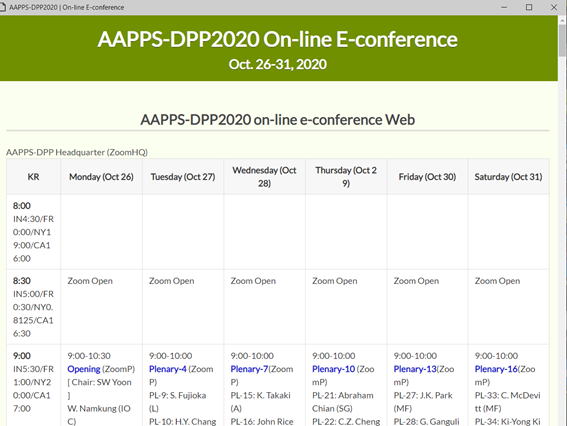This screenshot has height=426, width=567.
Task: Click the Friday (Oct 30) column header
Action: tap(427, 177)
